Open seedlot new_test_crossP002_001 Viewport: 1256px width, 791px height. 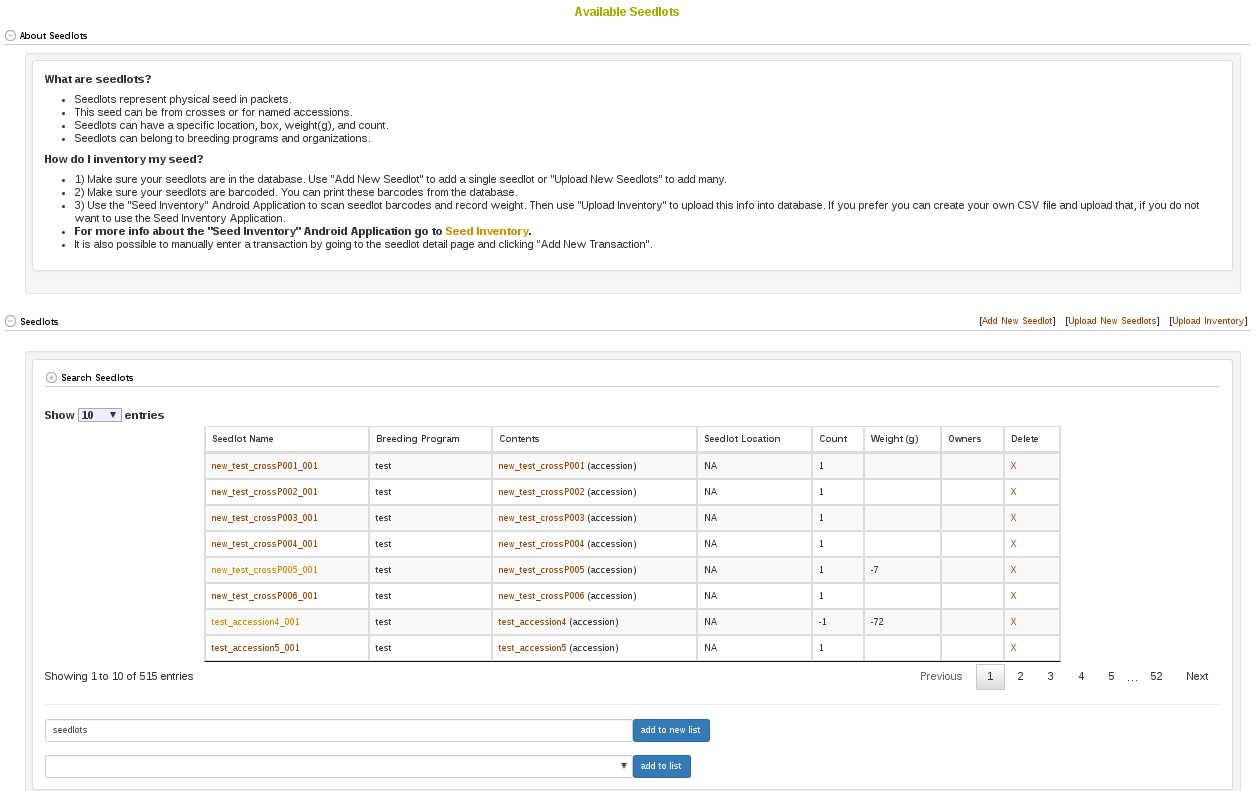[x=264, y=492]
